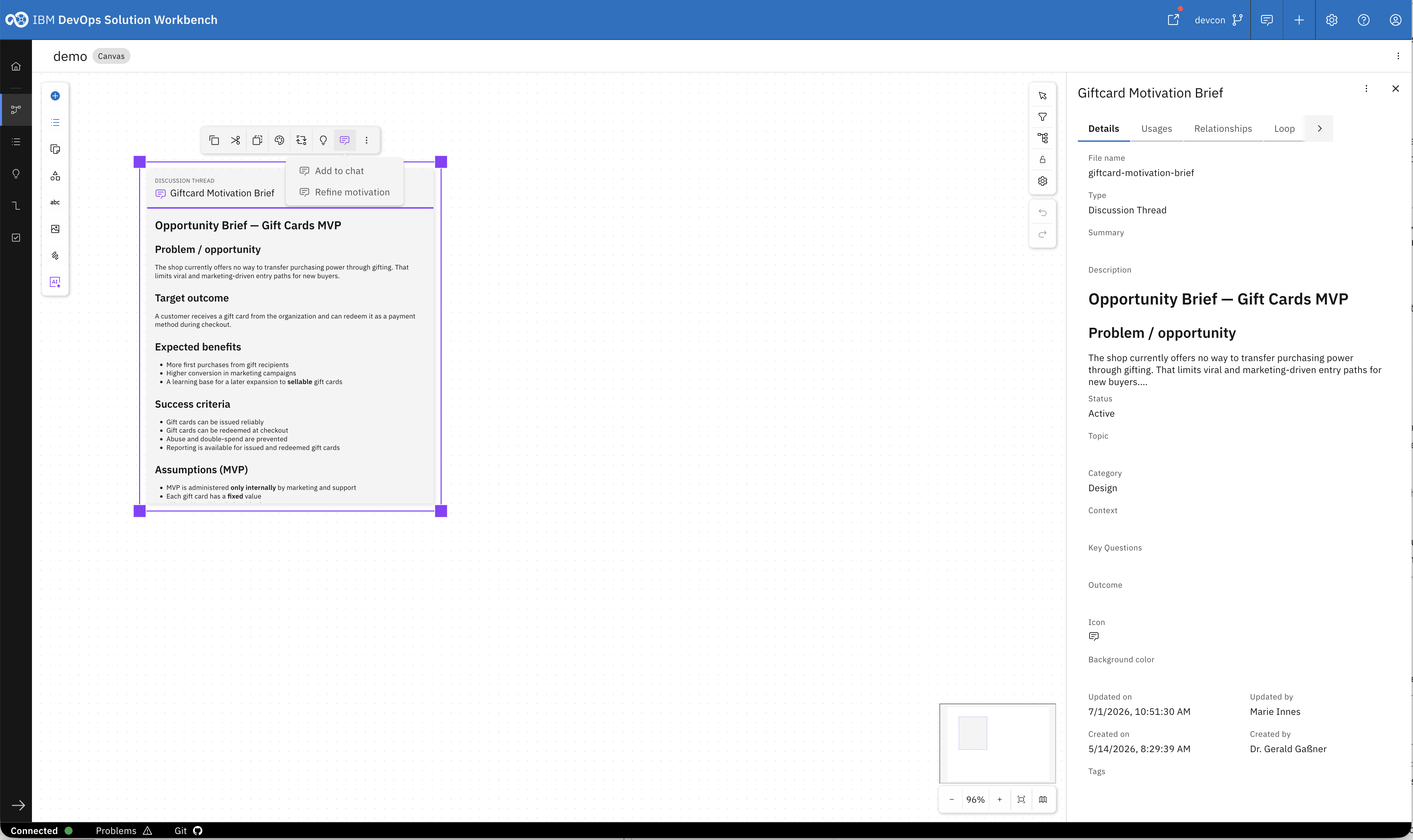This screenshot has width=1413, height=840.
Task: Switch to the Details tab
Action: (x=1104, y=128)
